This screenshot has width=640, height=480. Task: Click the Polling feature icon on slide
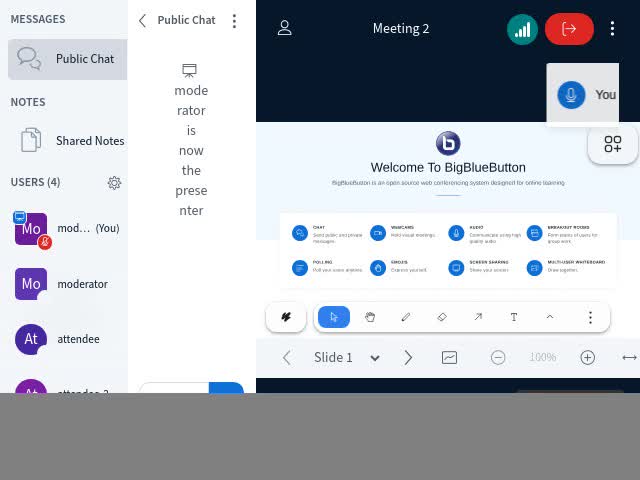click(x=300, y=268)
